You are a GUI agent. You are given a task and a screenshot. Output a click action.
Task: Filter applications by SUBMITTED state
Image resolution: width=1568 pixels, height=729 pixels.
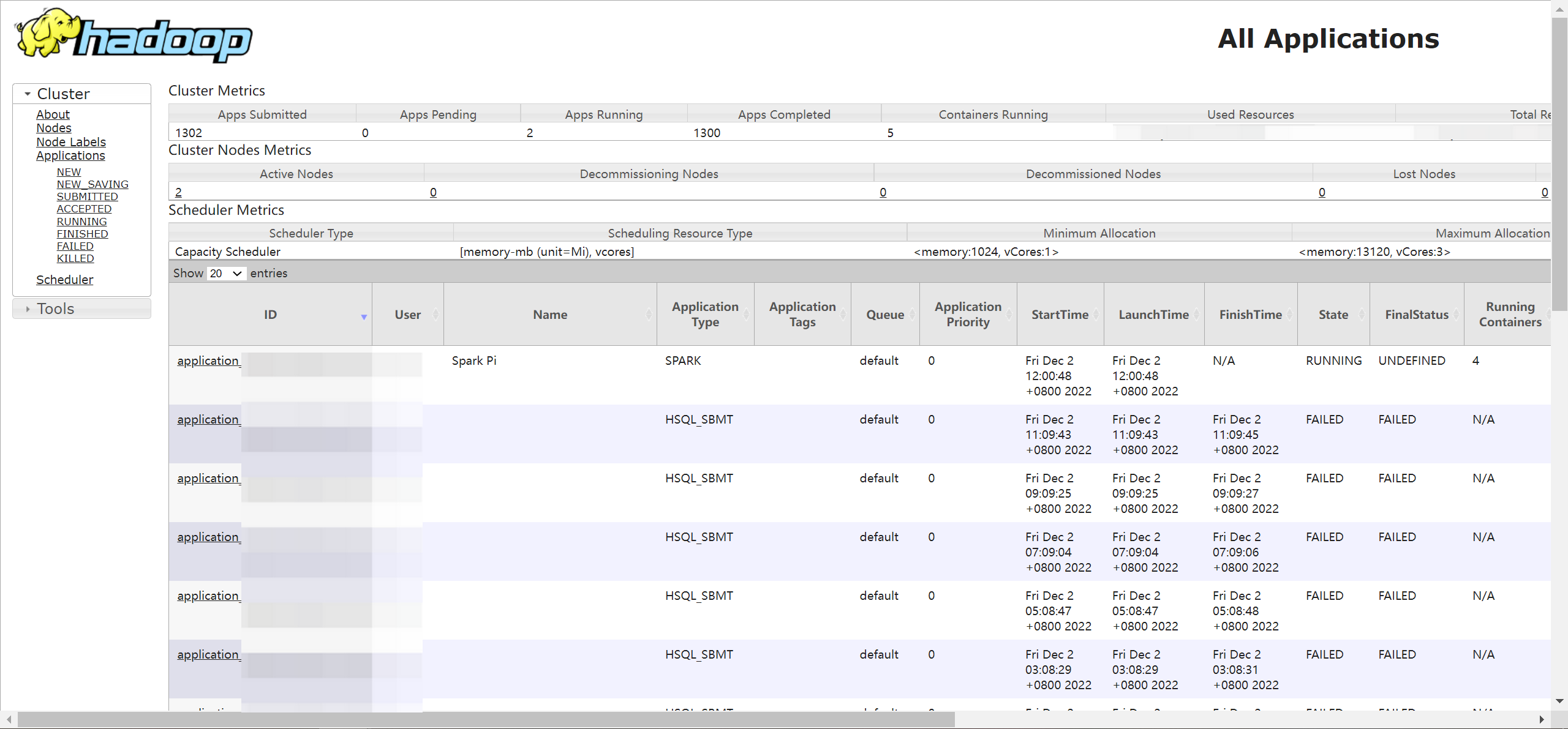coord(88,196)
